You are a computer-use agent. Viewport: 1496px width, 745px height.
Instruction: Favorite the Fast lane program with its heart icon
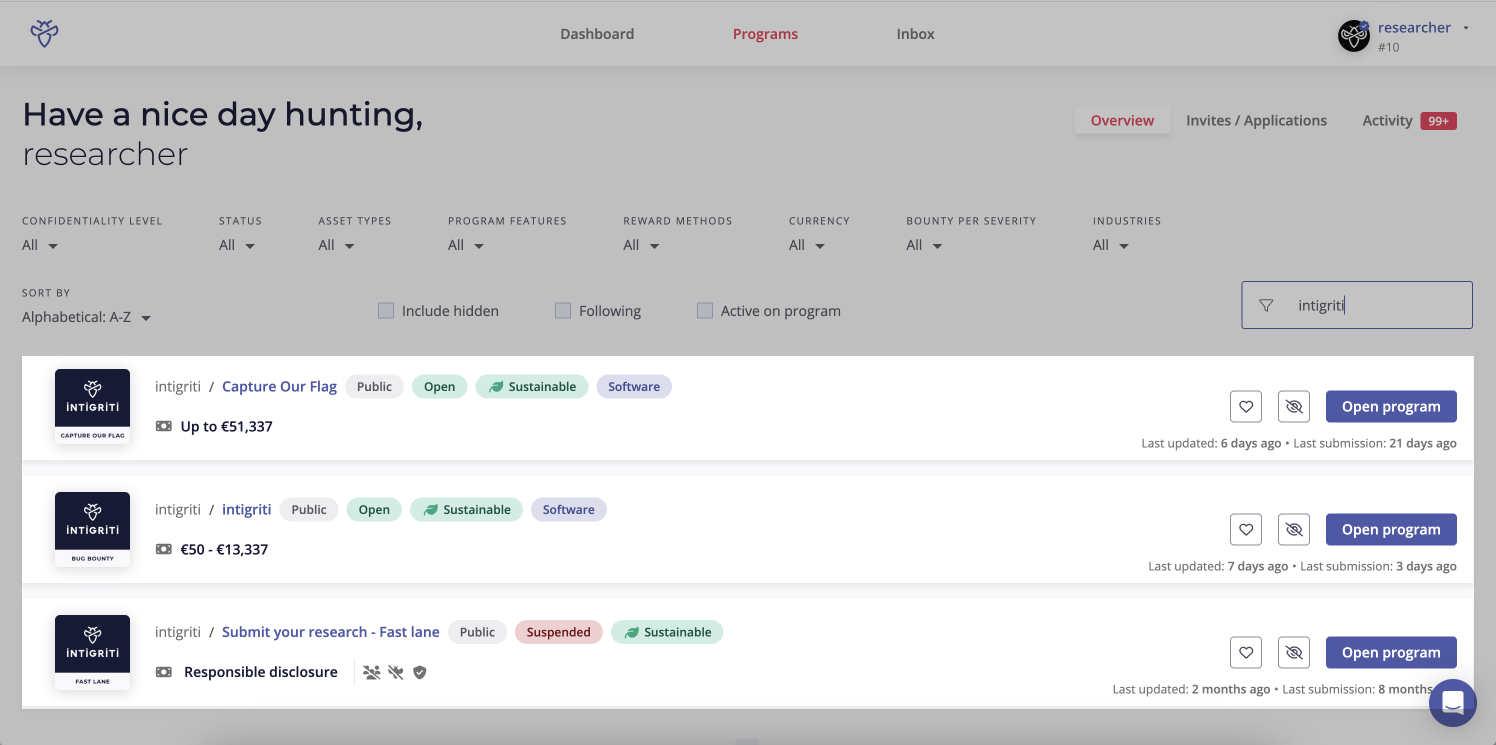click(x=1246, y=653)
